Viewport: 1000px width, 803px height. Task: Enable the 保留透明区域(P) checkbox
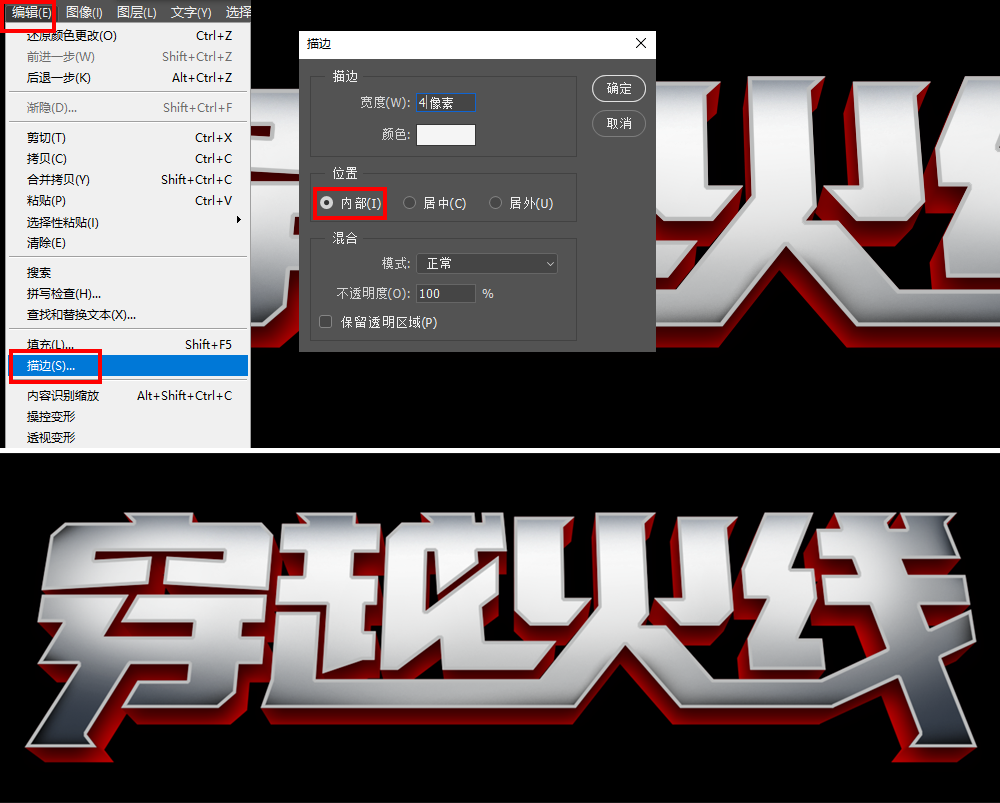click(326, 321)
